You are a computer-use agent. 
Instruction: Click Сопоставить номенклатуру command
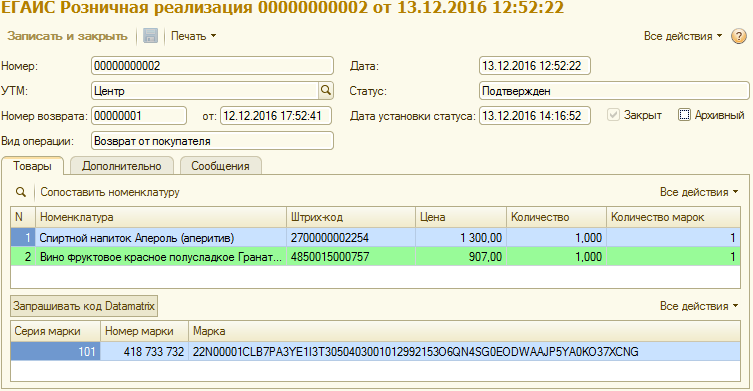click(110, 192)
